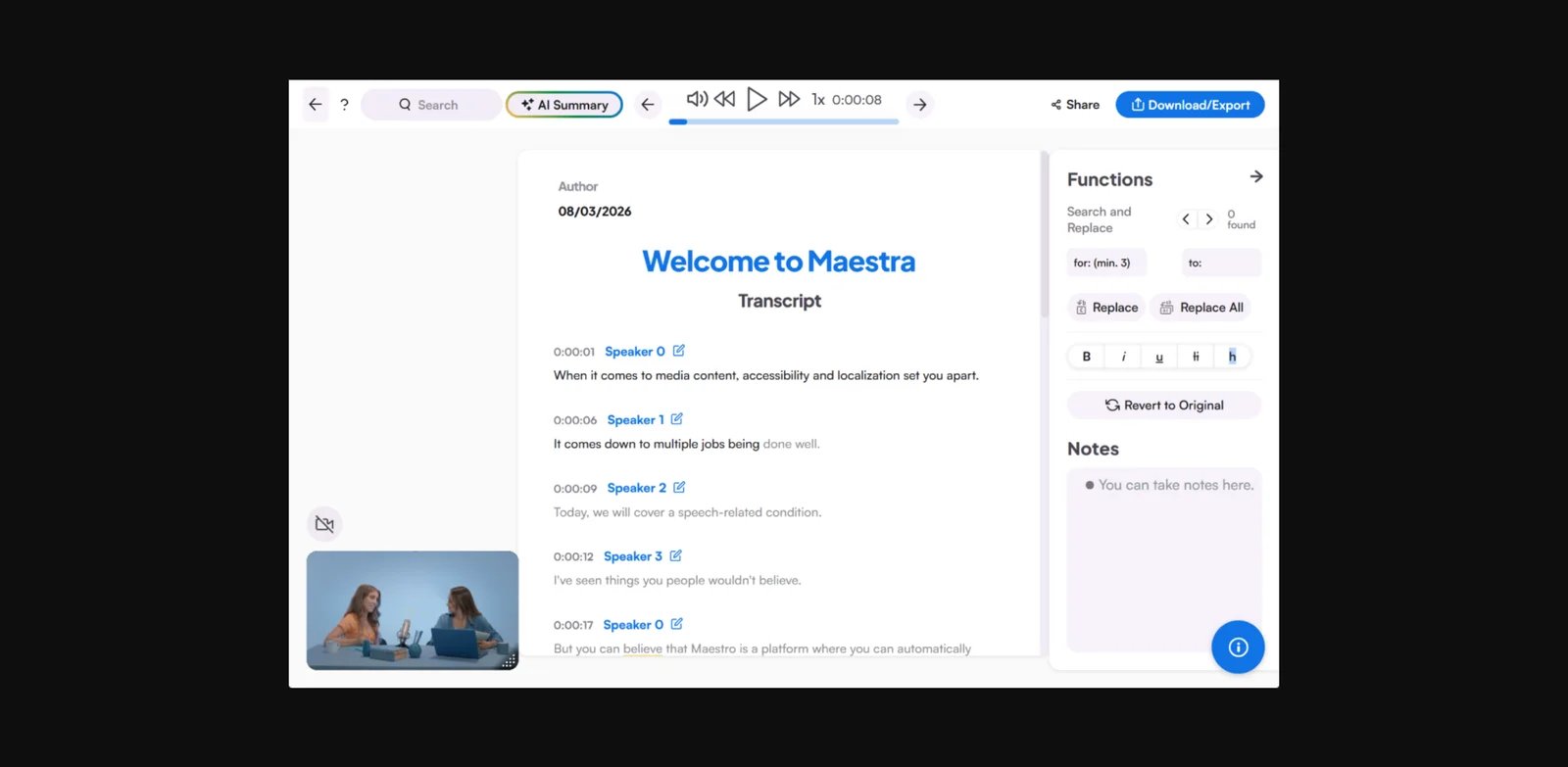
Task: Hide the video with the camera-off icon
Action: pyautogui.click(x=324, y=524)
